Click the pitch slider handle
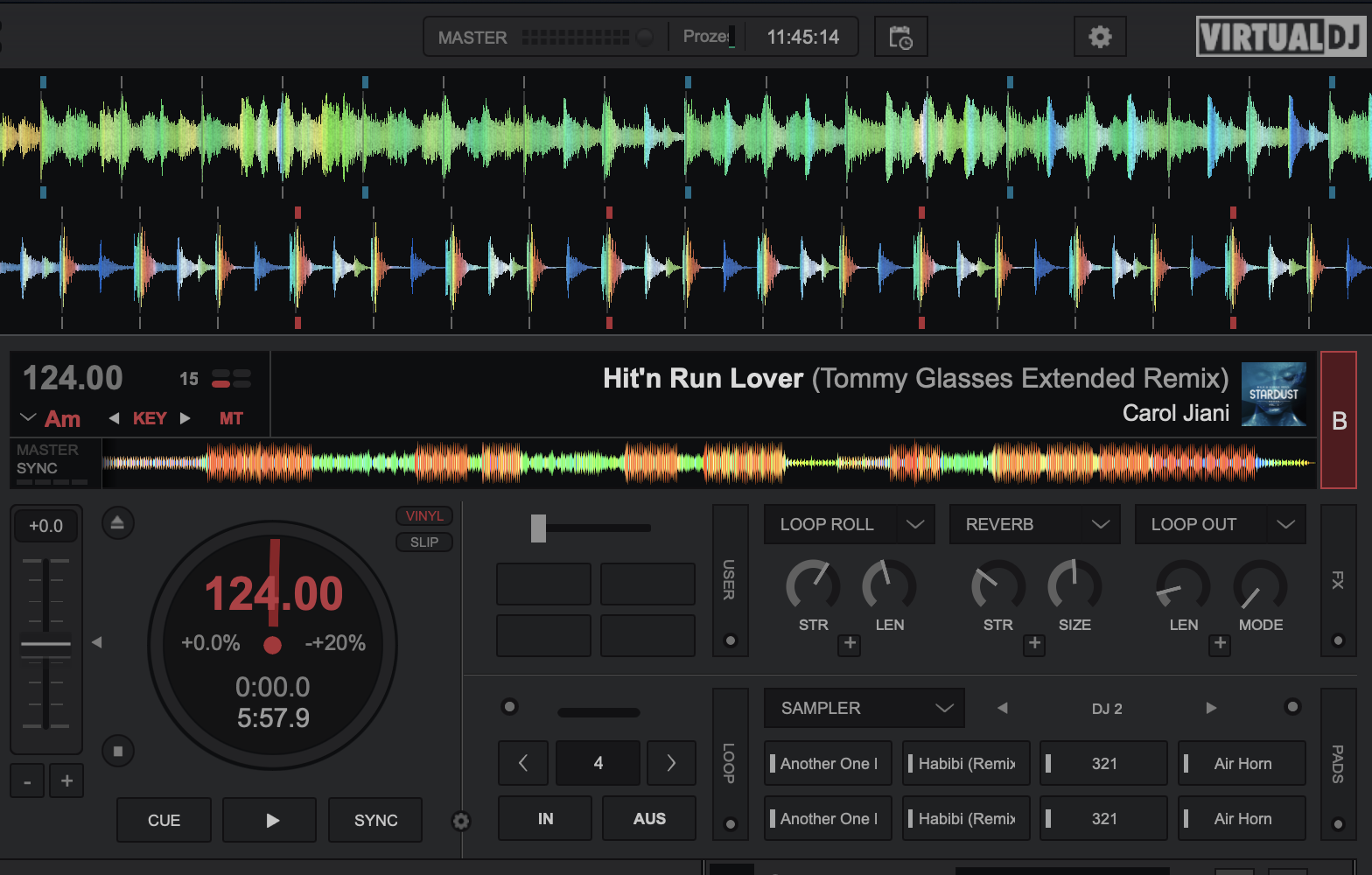1372x875 pixels. click(x=45, y=644)
